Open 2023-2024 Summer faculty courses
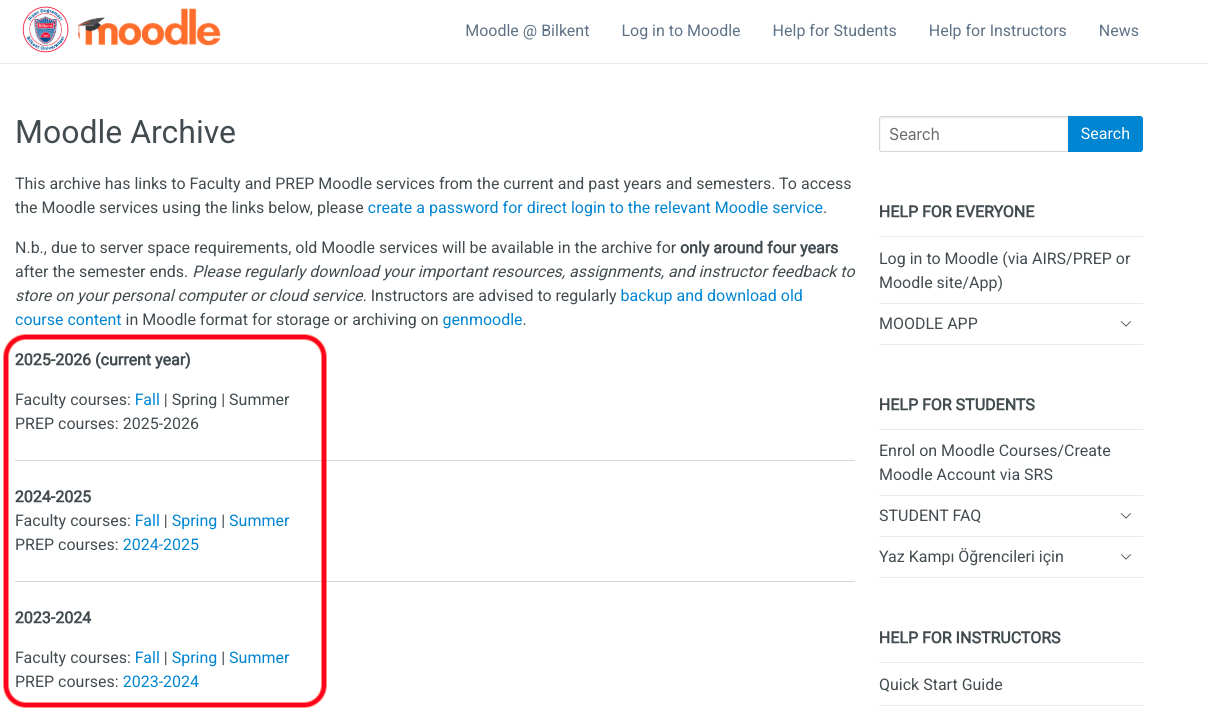The height and width of the screenshot is (715, 1208). [x=259, y=658]
